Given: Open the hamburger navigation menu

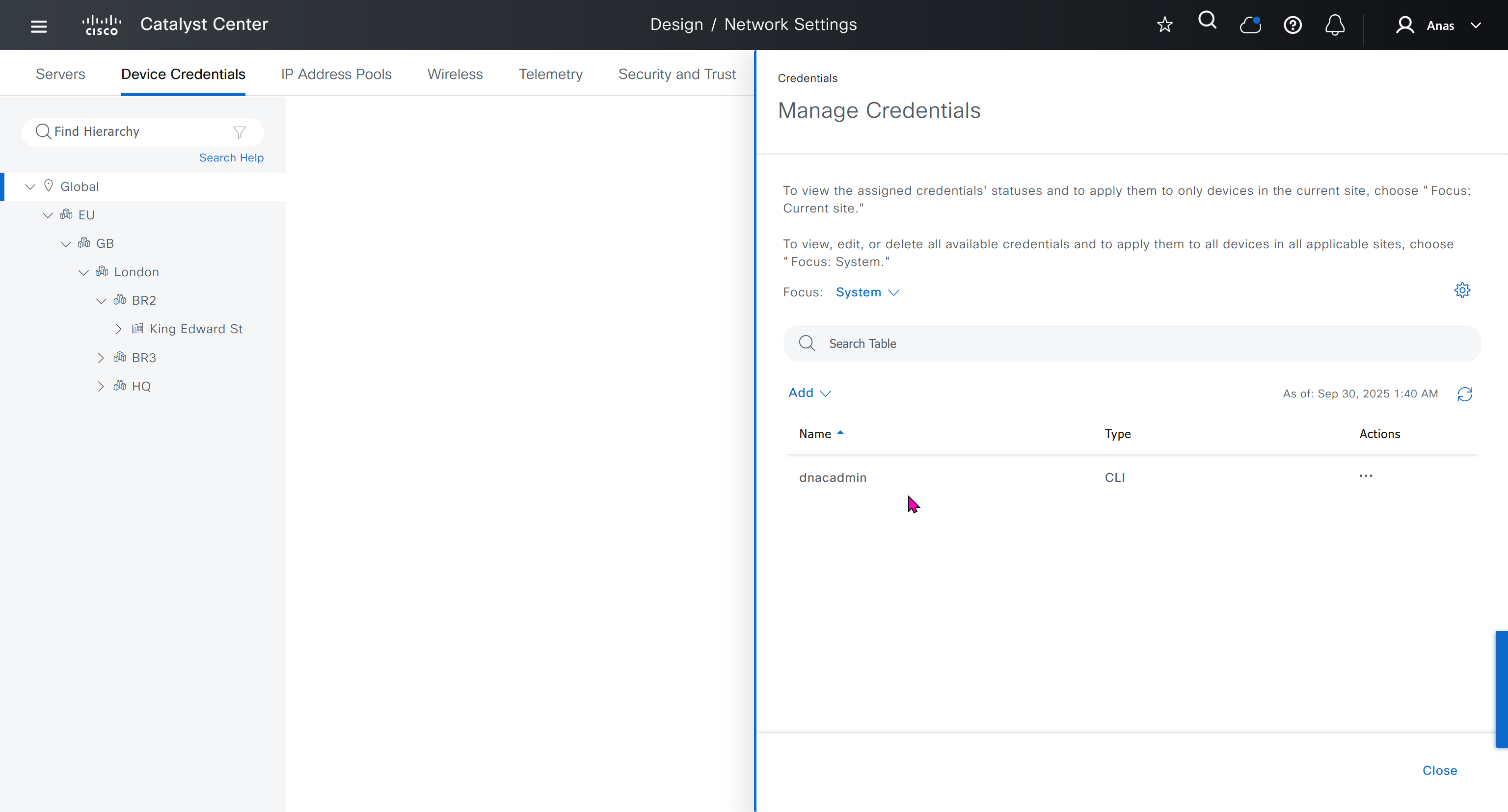Looking at the screenshot, I should pos(39,26).
